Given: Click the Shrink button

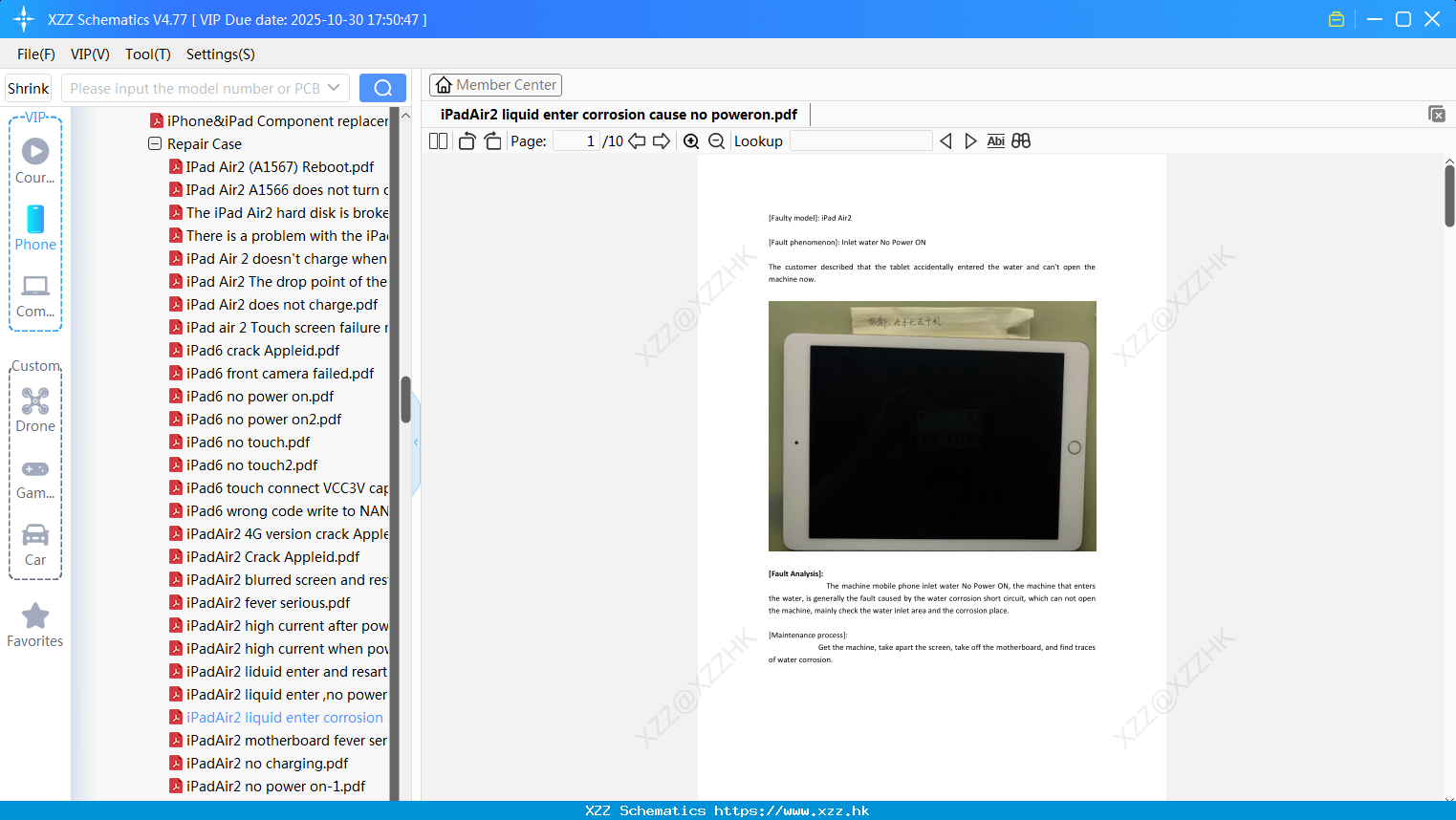Looking at the screenshot, I should pos(29,88).
